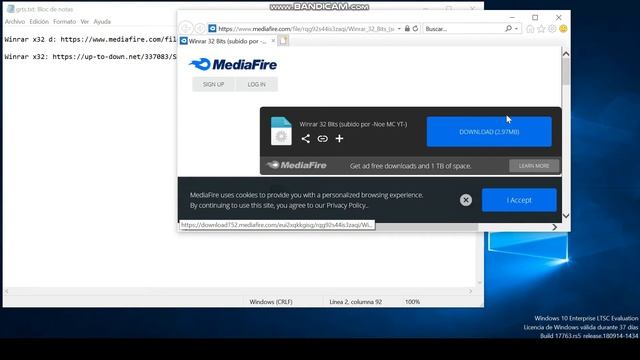
Task: Click the share icon under file name
Action: [x=305, y=138]
